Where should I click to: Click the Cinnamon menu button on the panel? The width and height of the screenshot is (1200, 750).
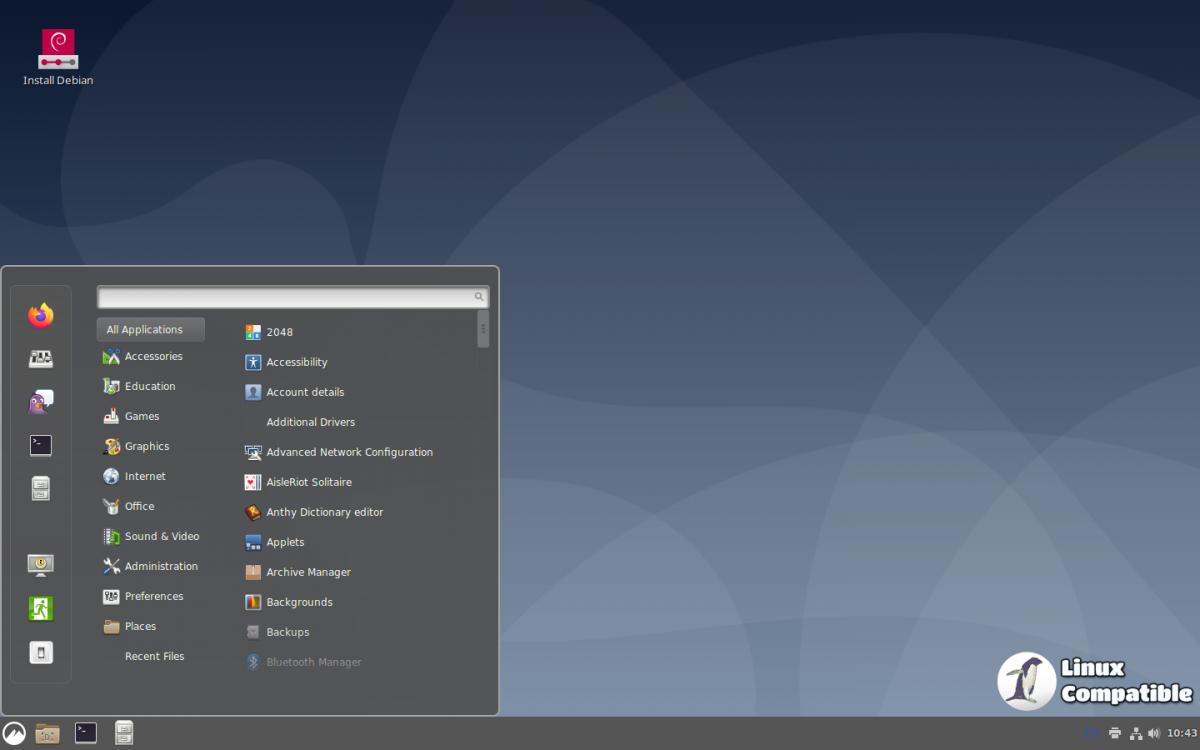(x=14, y=733)
